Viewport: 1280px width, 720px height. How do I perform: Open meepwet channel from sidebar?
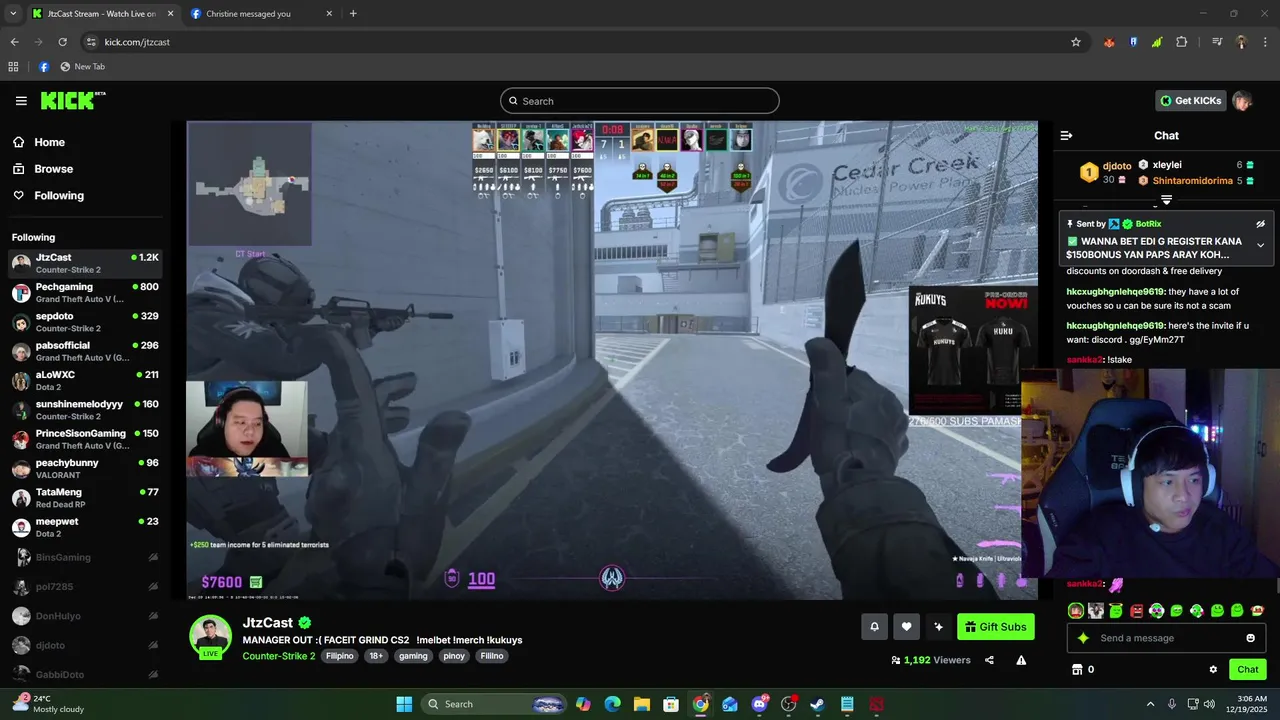85,527
